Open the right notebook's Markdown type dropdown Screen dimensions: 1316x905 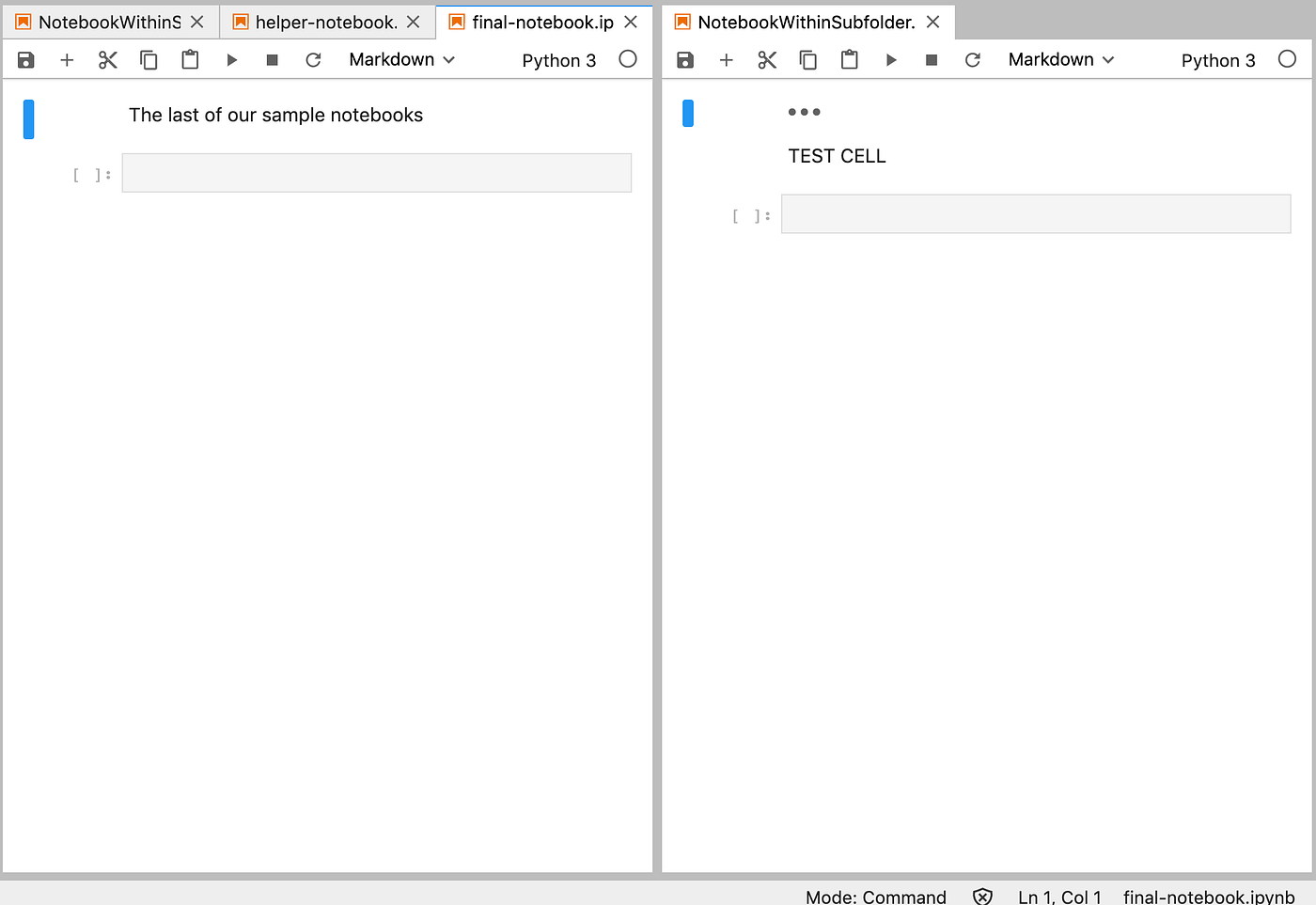(x=1059, y=59)
